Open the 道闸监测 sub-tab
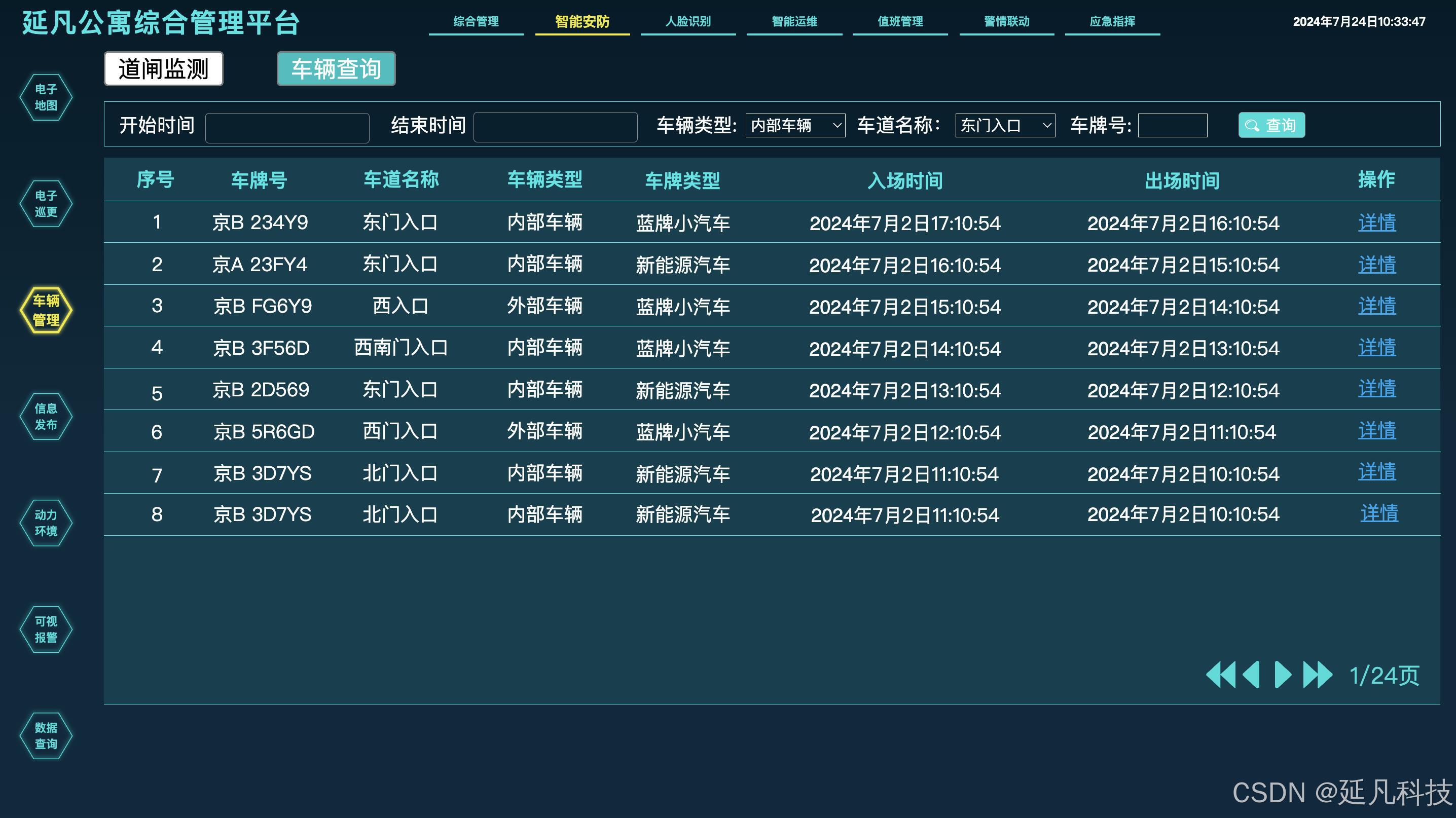The image size is (1456, 818). click(x=163, y=69)
